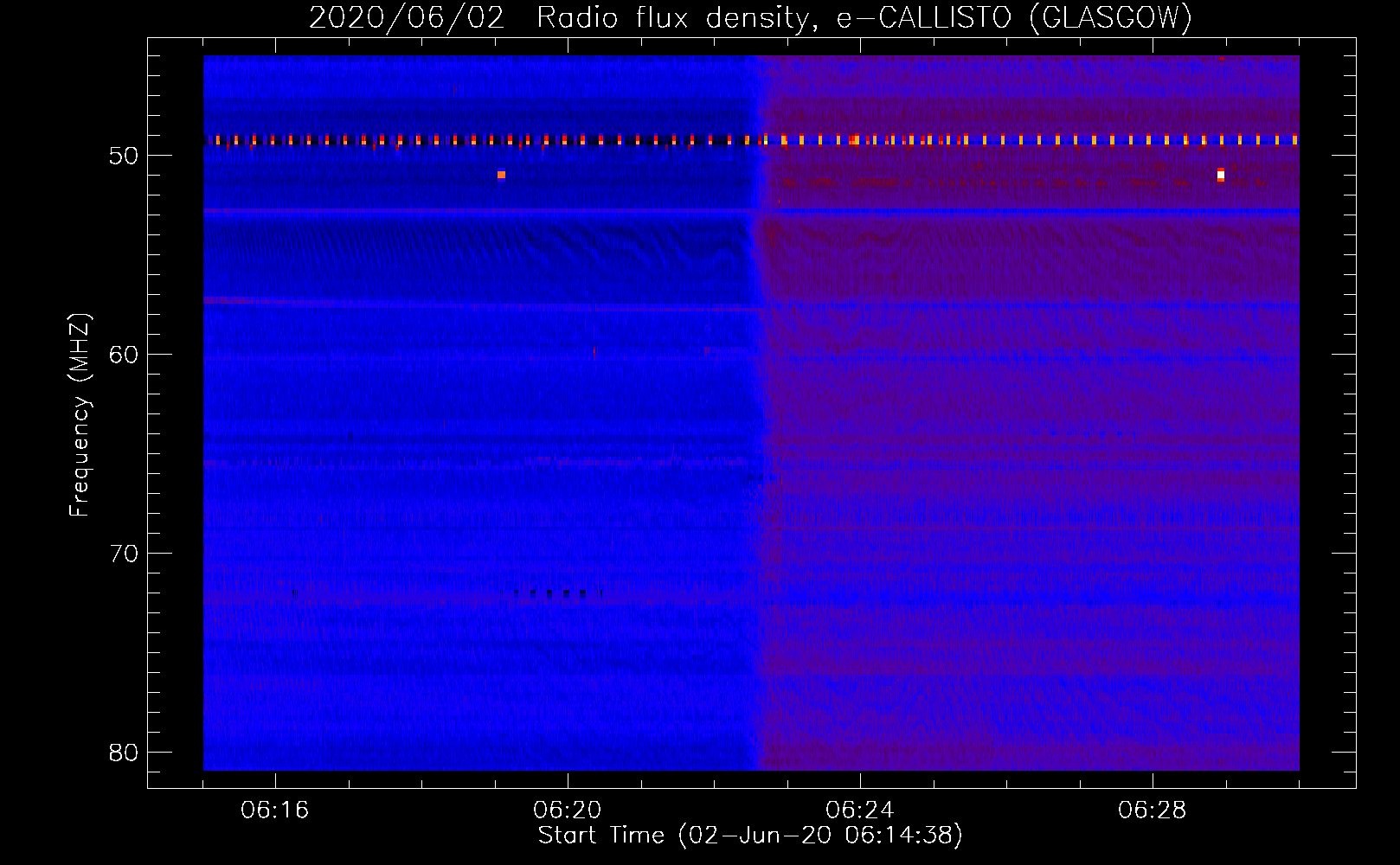
Task: Click the 06:24 time tick label
Action: tap(860, 811)
